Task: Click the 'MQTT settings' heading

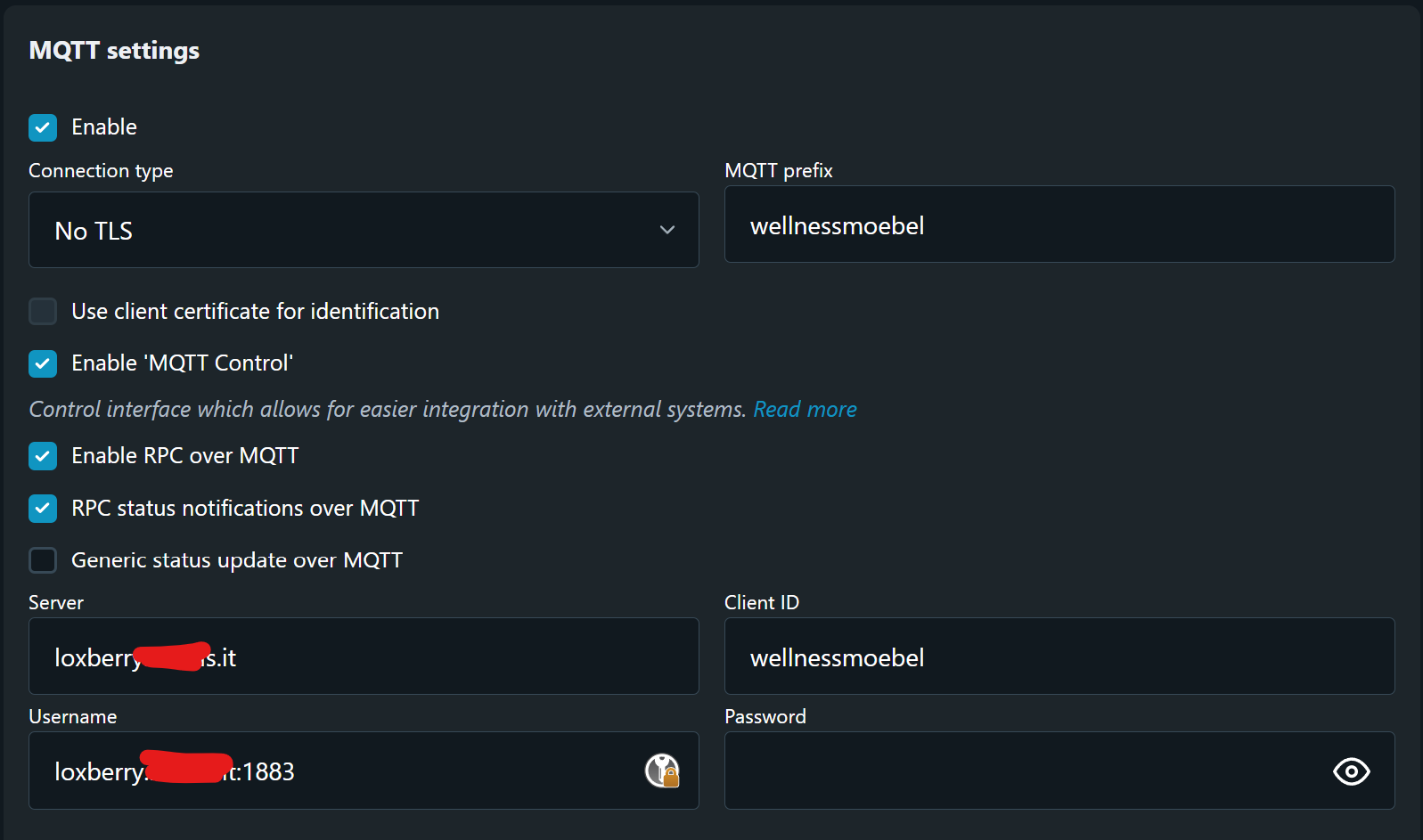Action: point(114,51)
